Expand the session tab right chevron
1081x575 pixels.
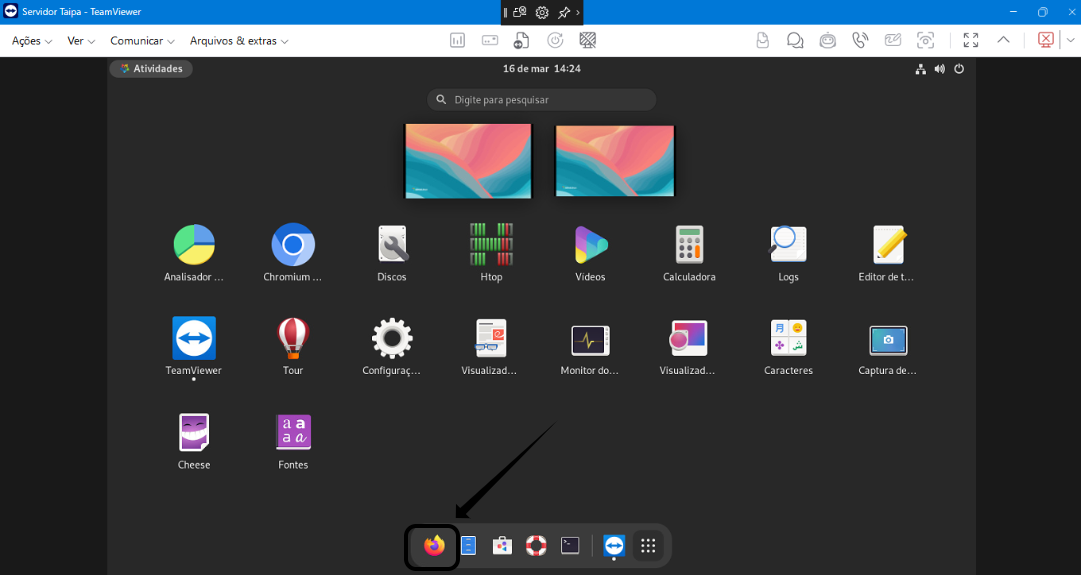click(x=578, y=12)
